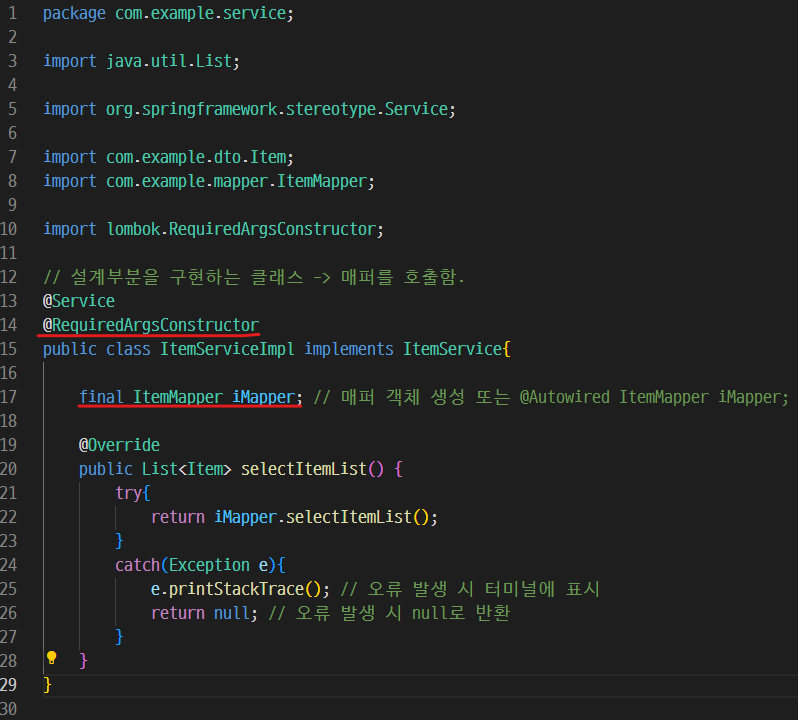Click the ItemService interface name on line 15
This screenshot has width=798, height=720.
click(x=453, y=349)
